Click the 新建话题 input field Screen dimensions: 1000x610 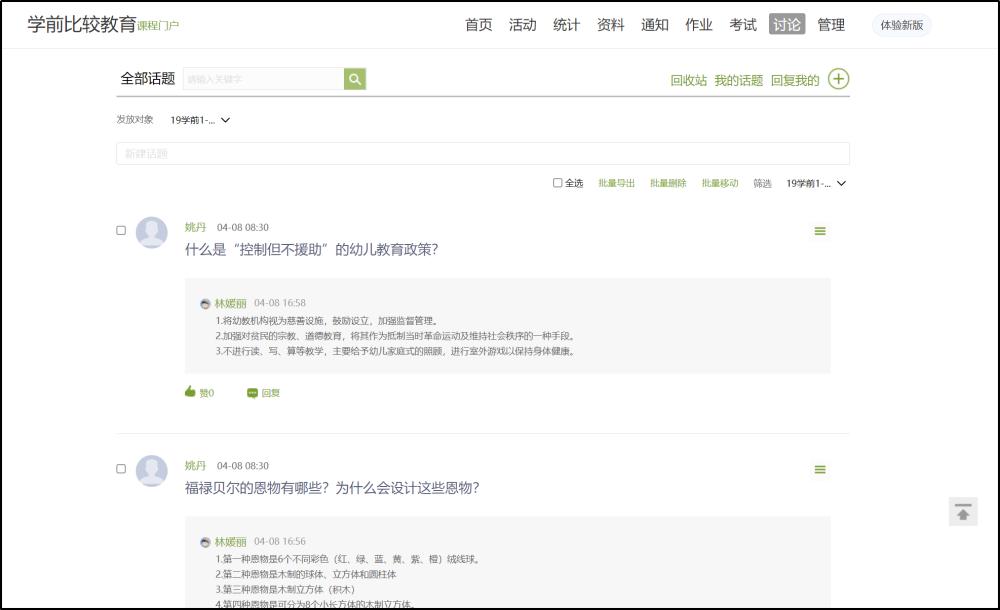click(482, 154)
